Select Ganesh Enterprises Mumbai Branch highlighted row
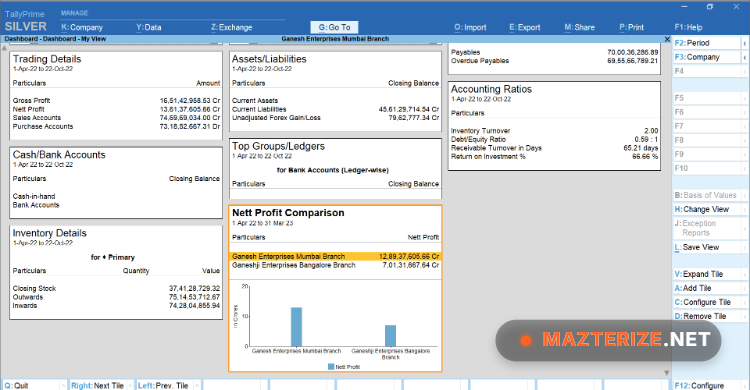 [335, 256]
